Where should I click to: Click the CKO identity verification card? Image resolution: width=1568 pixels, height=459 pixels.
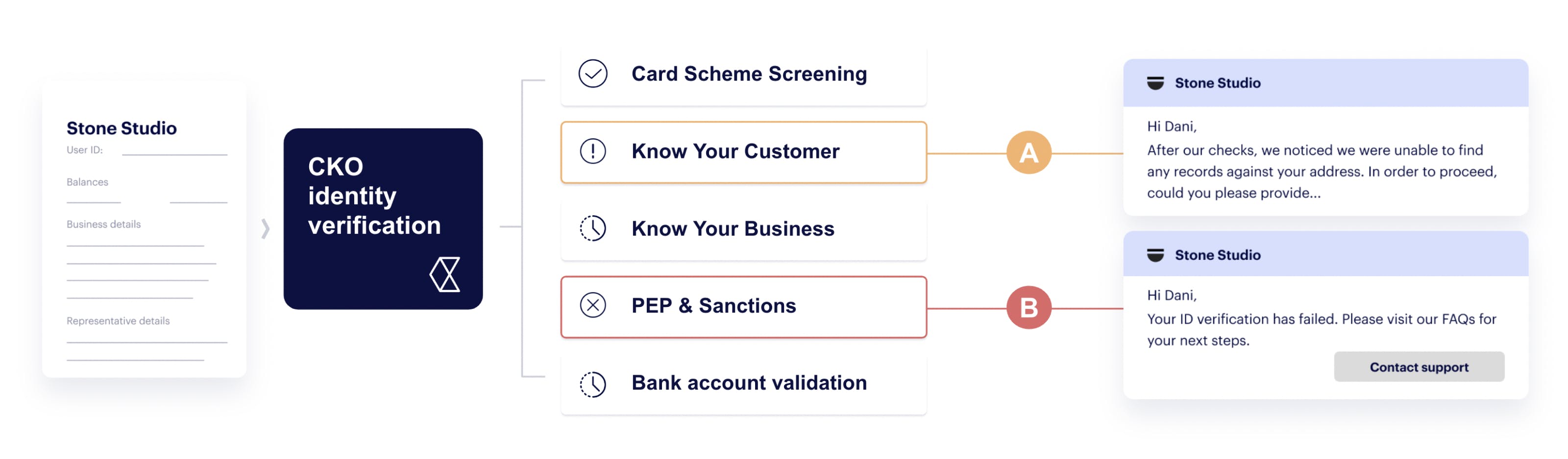[383, 219]
